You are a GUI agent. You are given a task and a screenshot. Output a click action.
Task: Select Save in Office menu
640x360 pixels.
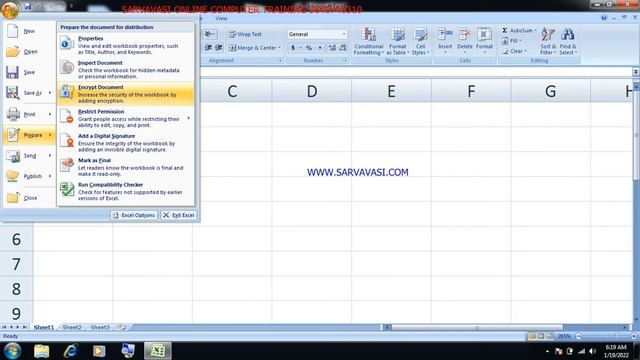pos(29,72)
